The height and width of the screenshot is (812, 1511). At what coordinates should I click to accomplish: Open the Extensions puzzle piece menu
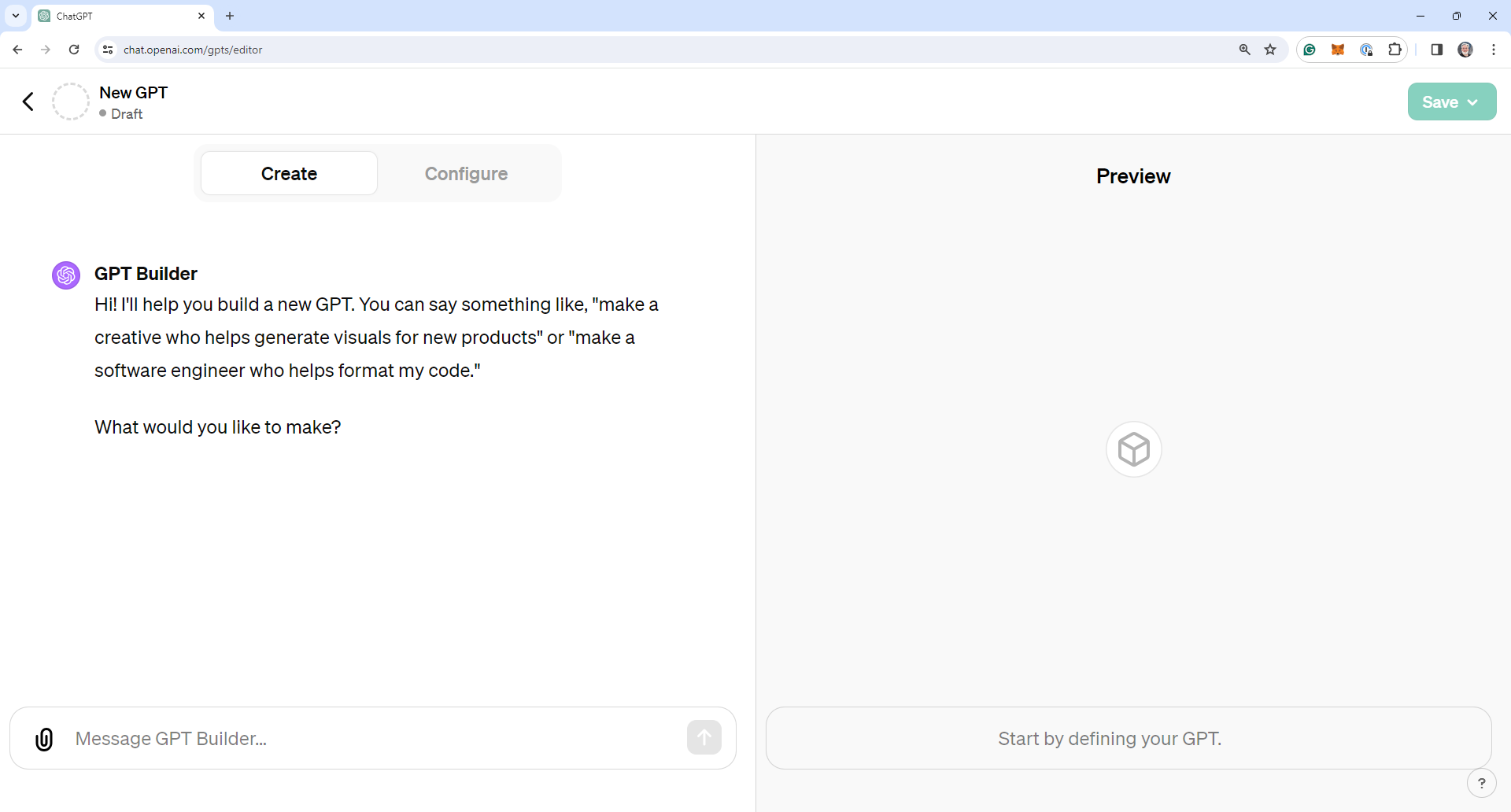tap(1395, 50)
